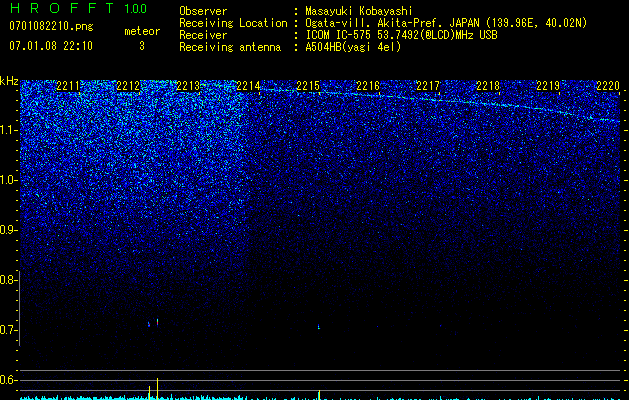629x400 pixels.
Task: Click the 1.1 kHz axis label
Action: 8,130
